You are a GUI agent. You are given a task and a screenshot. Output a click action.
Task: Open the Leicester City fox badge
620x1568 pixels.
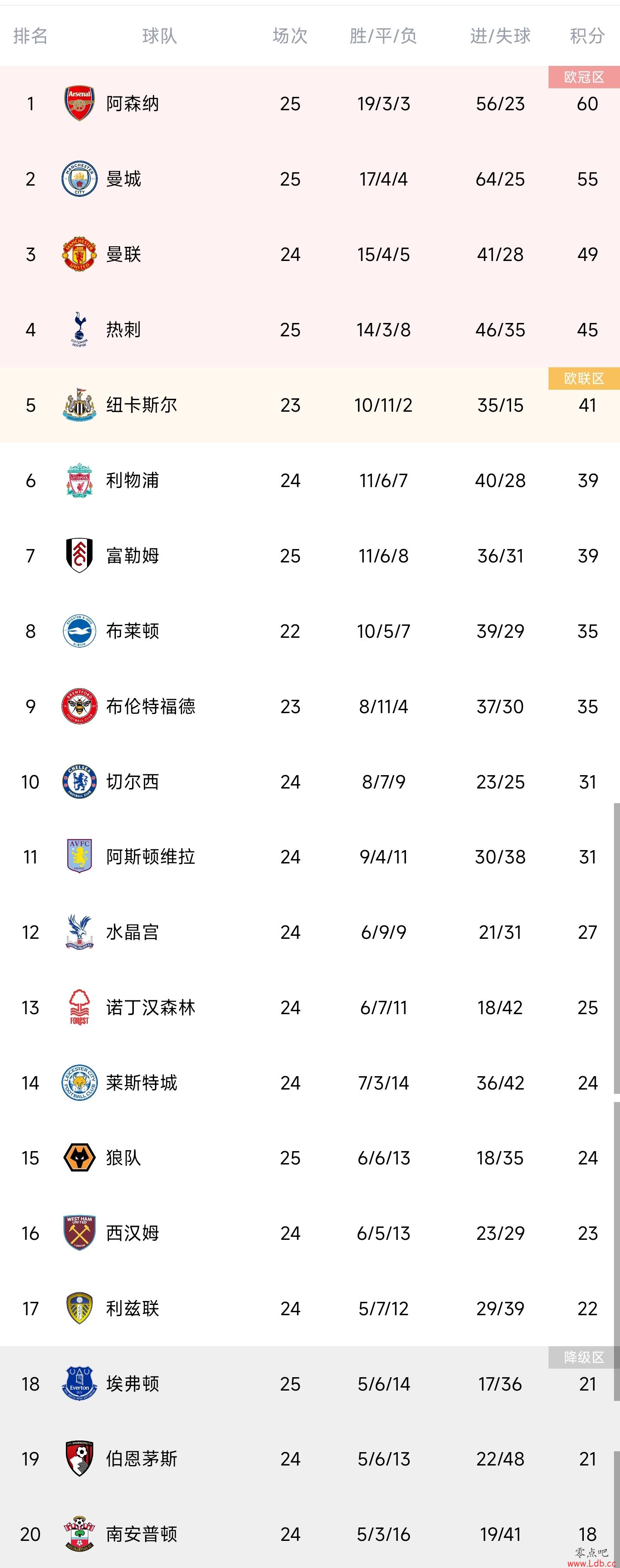coord(79,1082)
